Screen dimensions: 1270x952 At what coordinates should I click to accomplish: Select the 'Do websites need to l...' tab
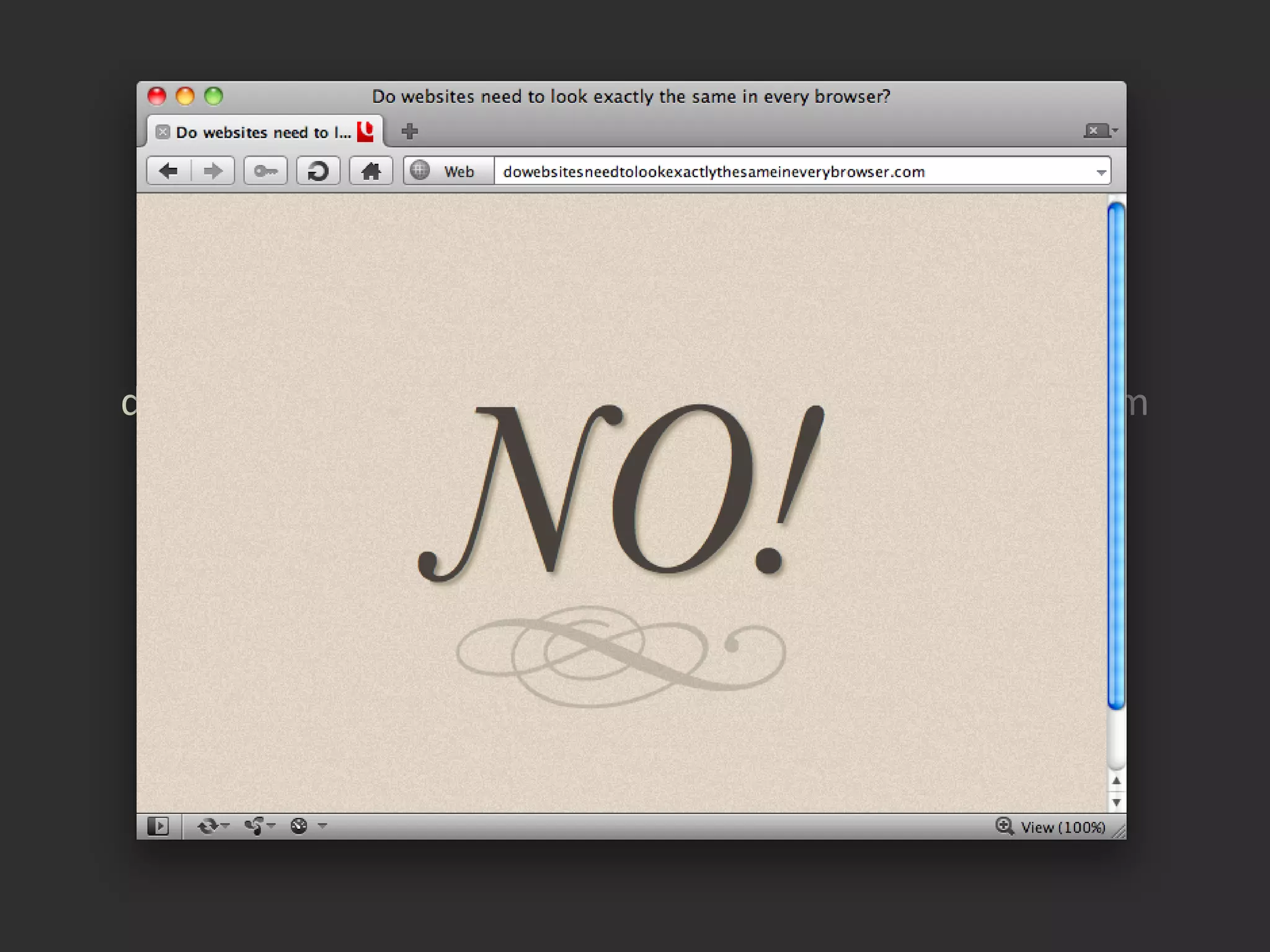click(x=263, y=133)
